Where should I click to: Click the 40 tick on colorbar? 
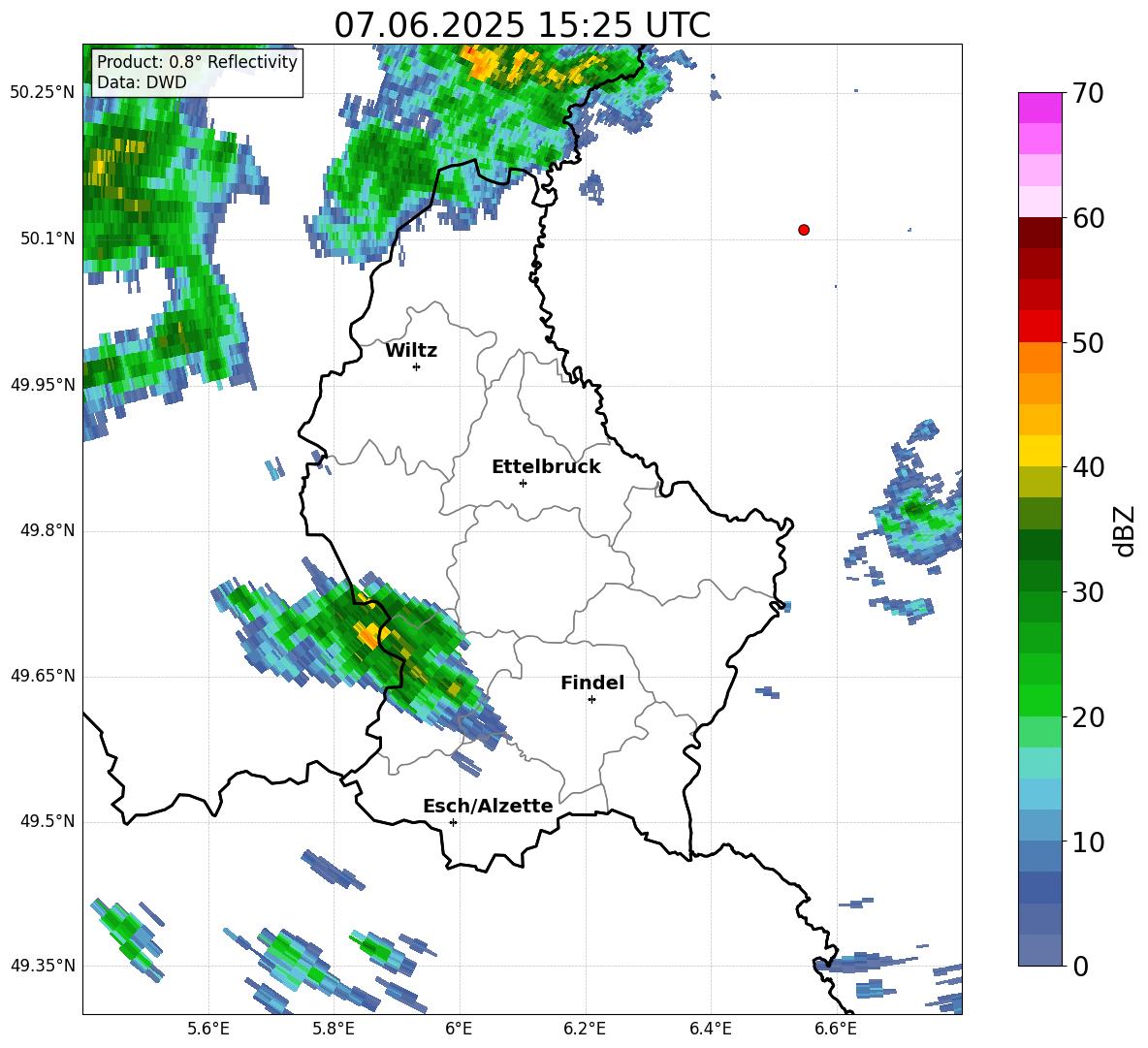[1087, 467]
